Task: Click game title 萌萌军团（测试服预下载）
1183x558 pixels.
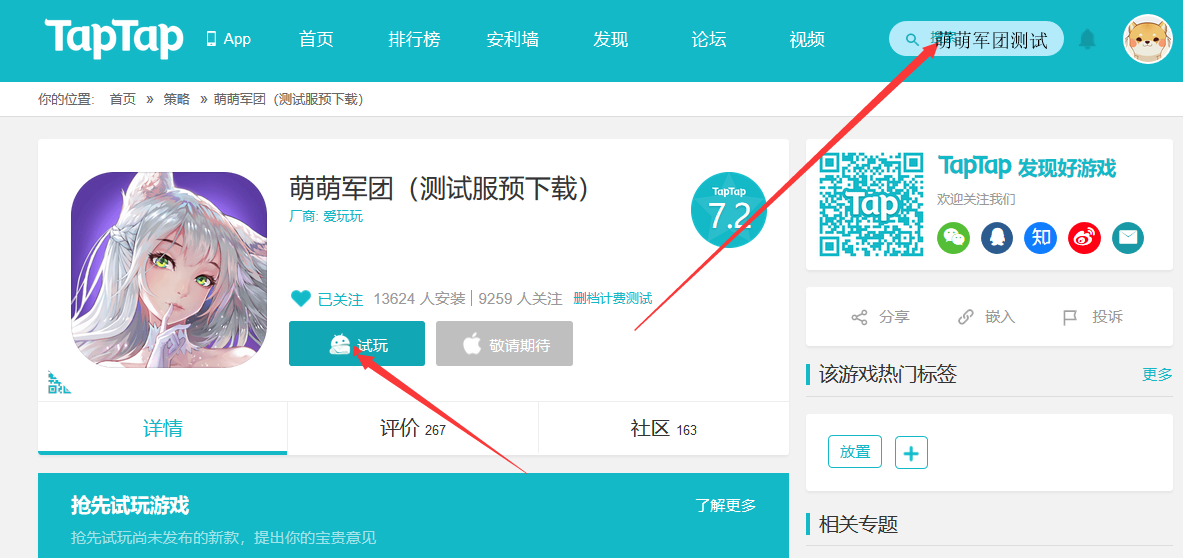Action: pos(439,189)
